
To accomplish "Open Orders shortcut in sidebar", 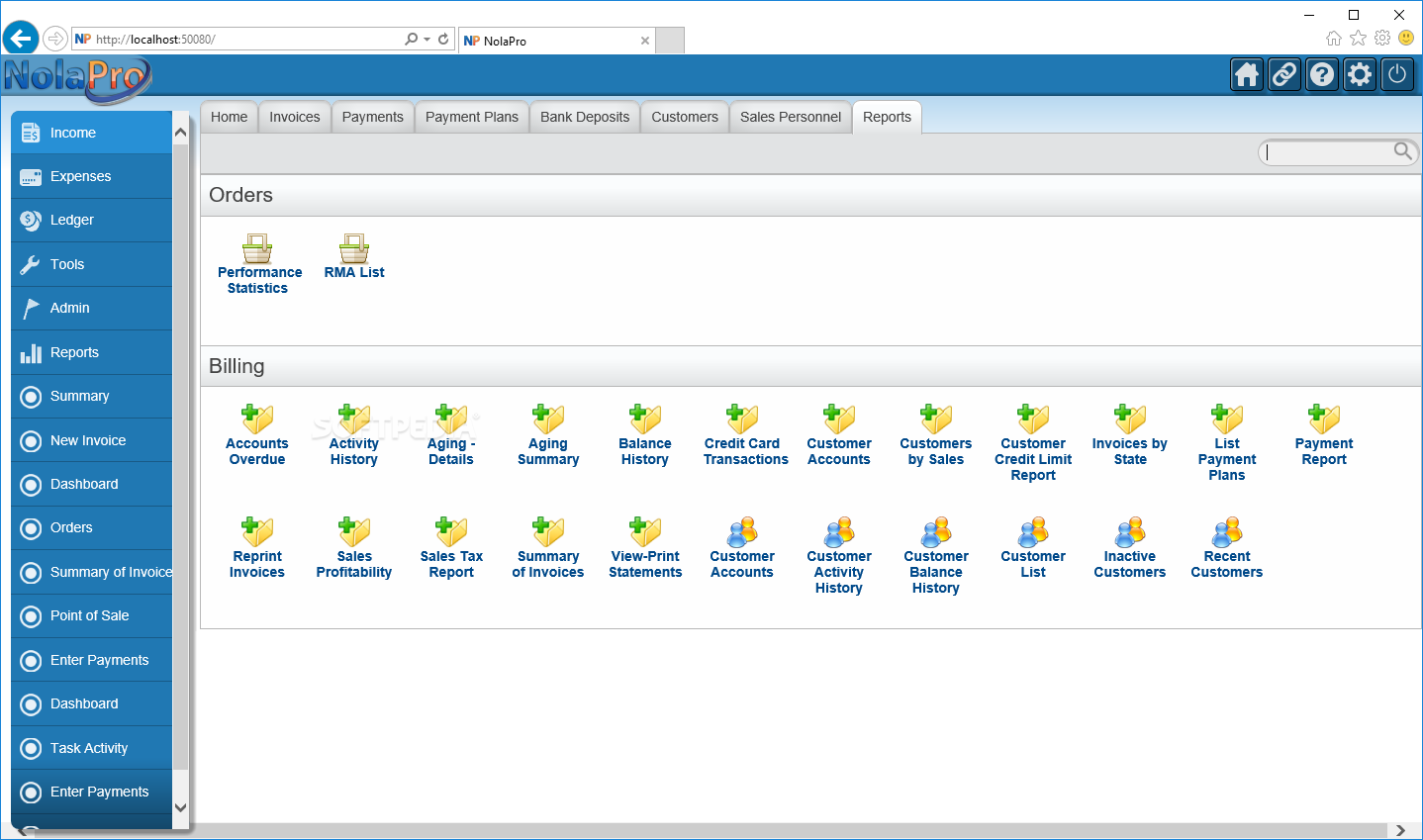I will click(x=92, y=527).
